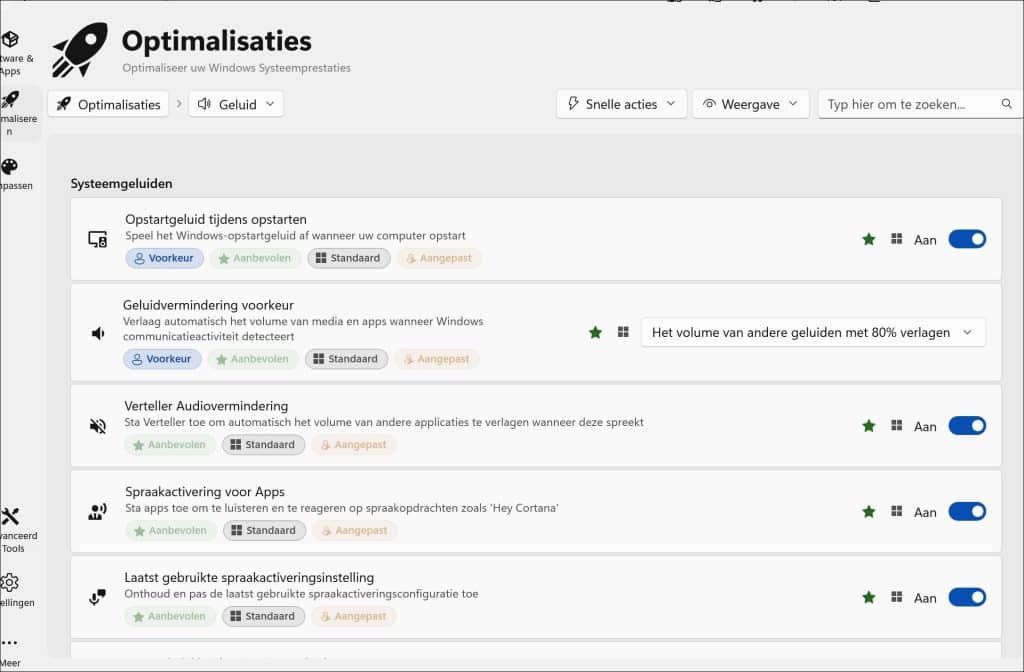Select Aangepast preset for Opstartgeluid tijdens opstarten

[x=439, y=258]
